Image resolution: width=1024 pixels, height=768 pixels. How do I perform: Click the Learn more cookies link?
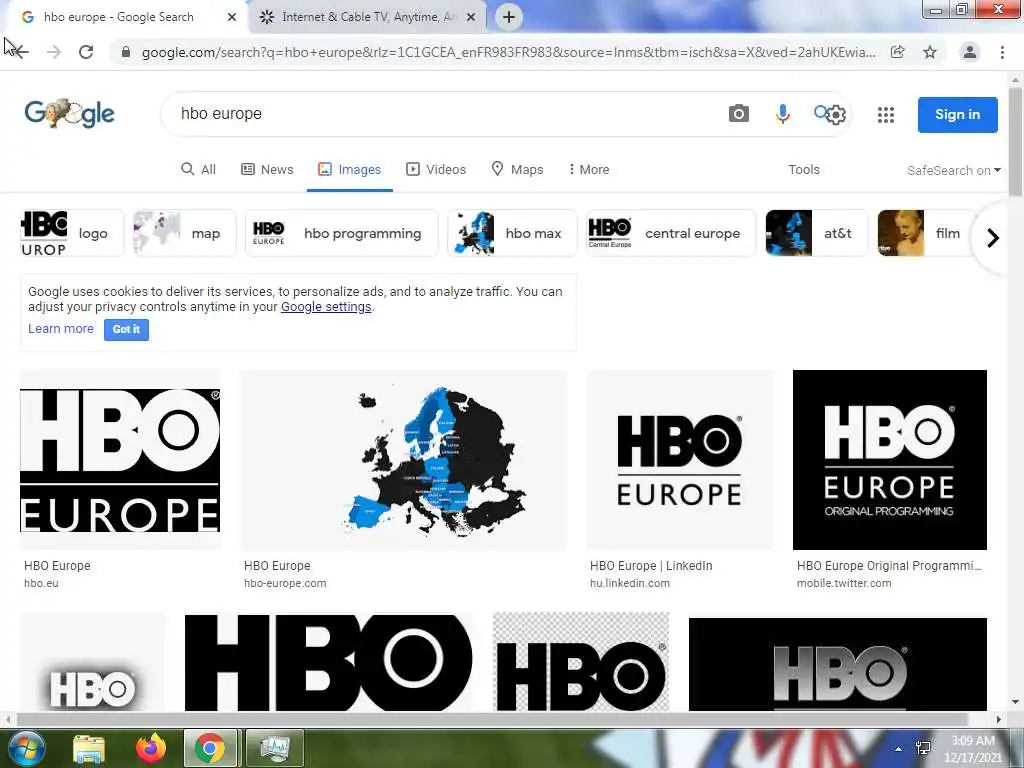pos(61,328)
